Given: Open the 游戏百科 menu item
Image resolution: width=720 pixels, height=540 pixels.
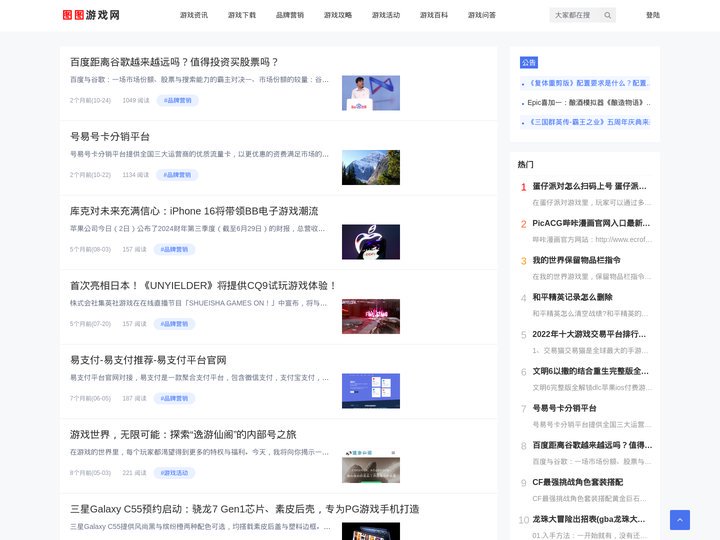Looking at the screenshot, I should (434, 15).
